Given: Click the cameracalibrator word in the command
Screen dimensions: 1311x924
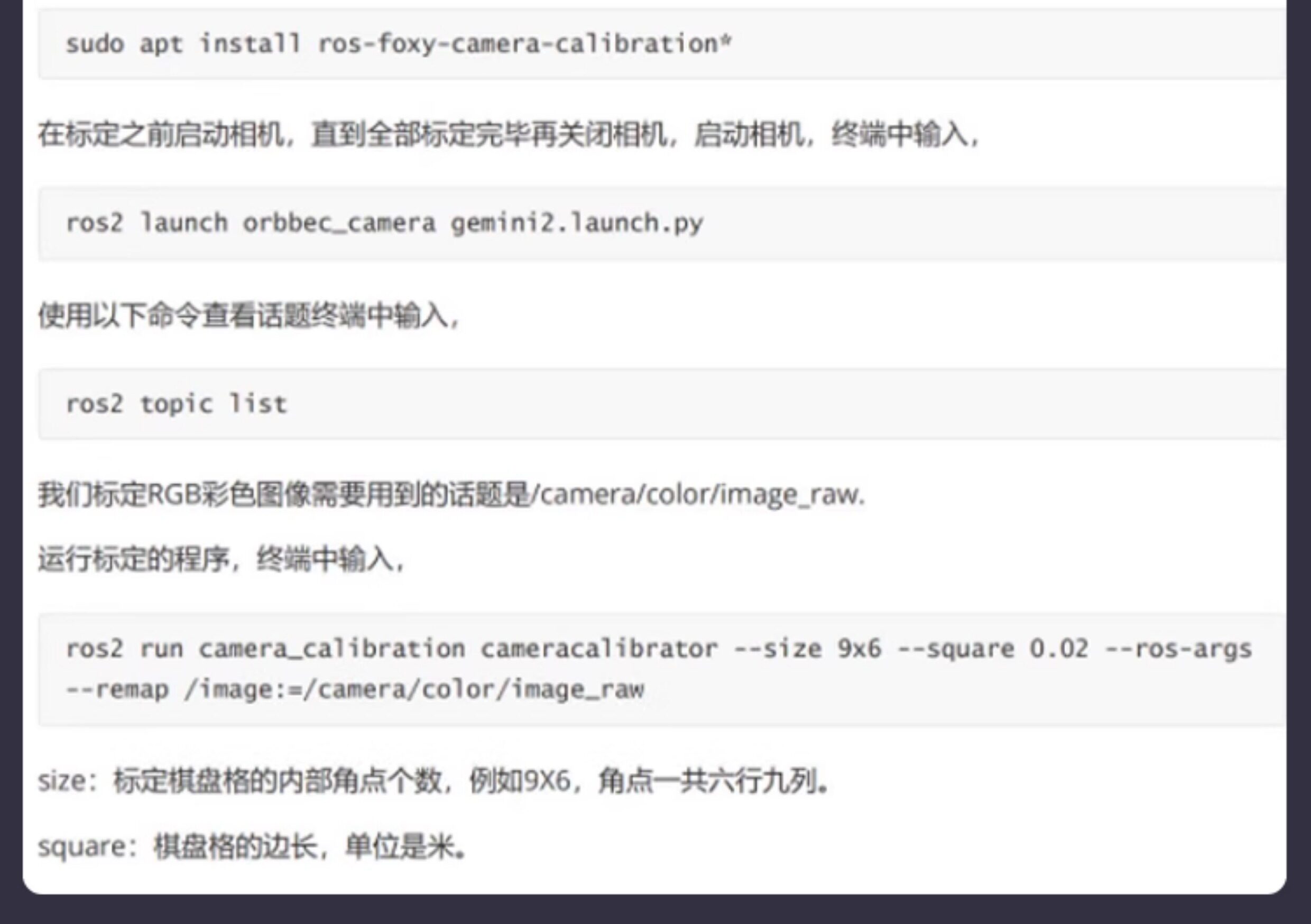Looking at the screenshot, I should coord(598,649).
